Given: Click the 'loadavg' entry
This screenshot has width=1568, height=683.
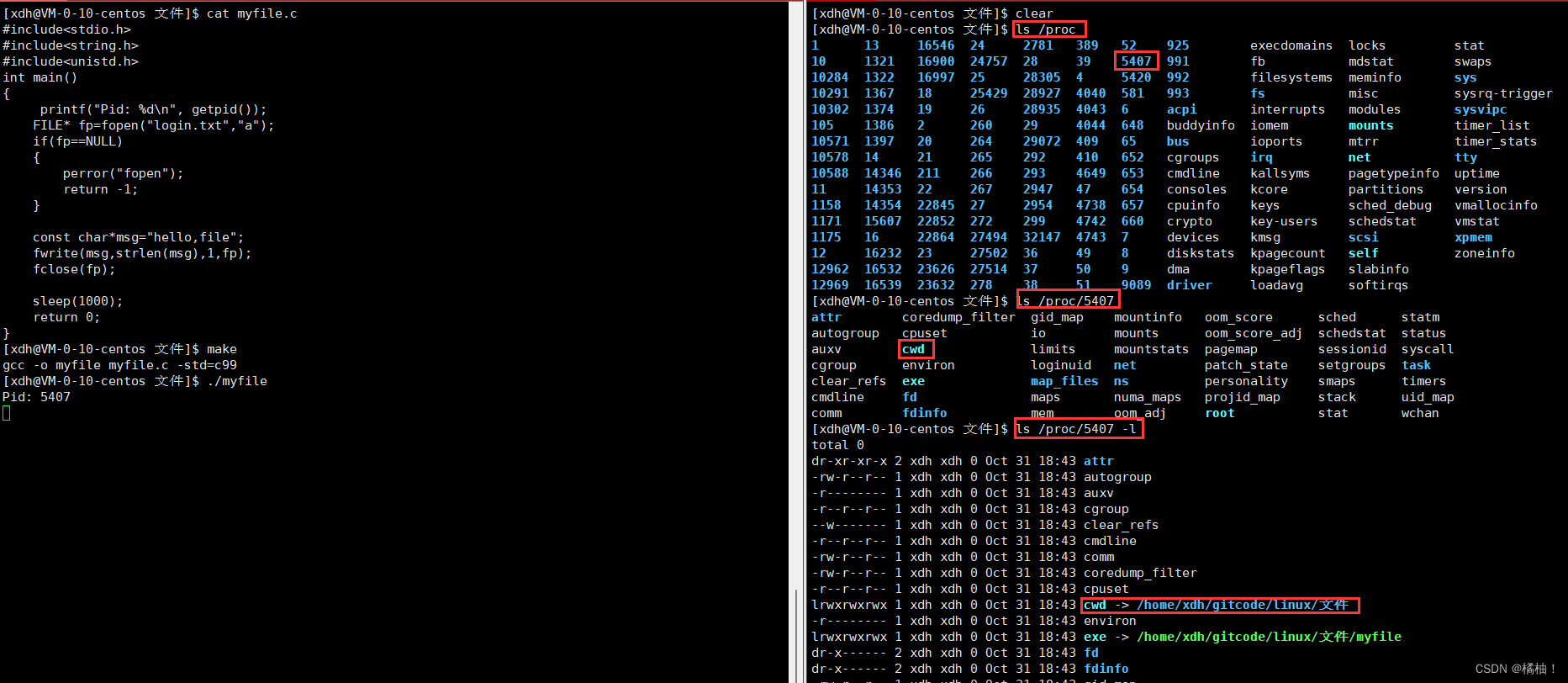Looking at the screenshot, I should tap(1276, 285).
